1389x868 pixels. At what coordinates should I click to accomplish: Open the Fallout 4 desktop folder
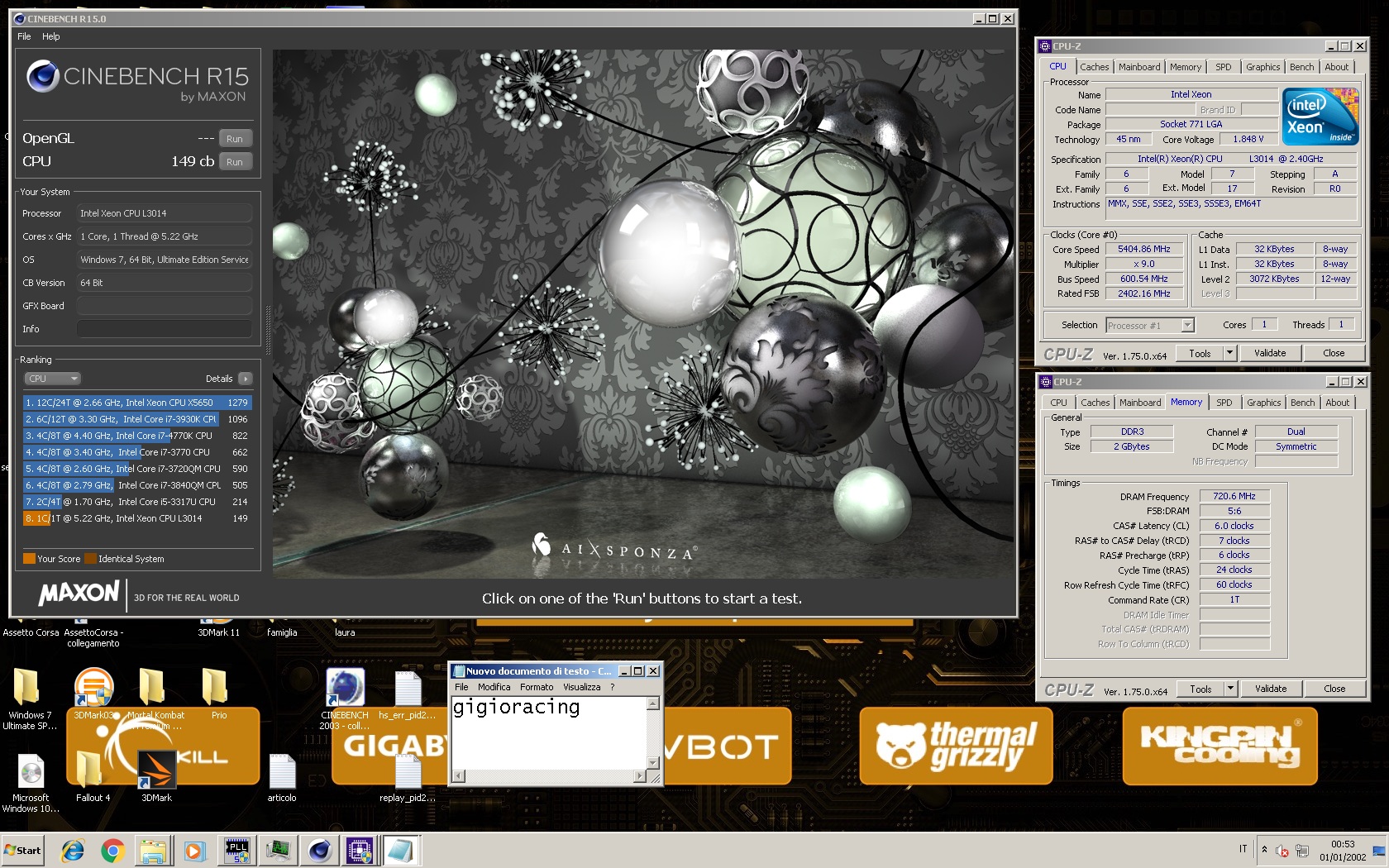click(92, 777)
